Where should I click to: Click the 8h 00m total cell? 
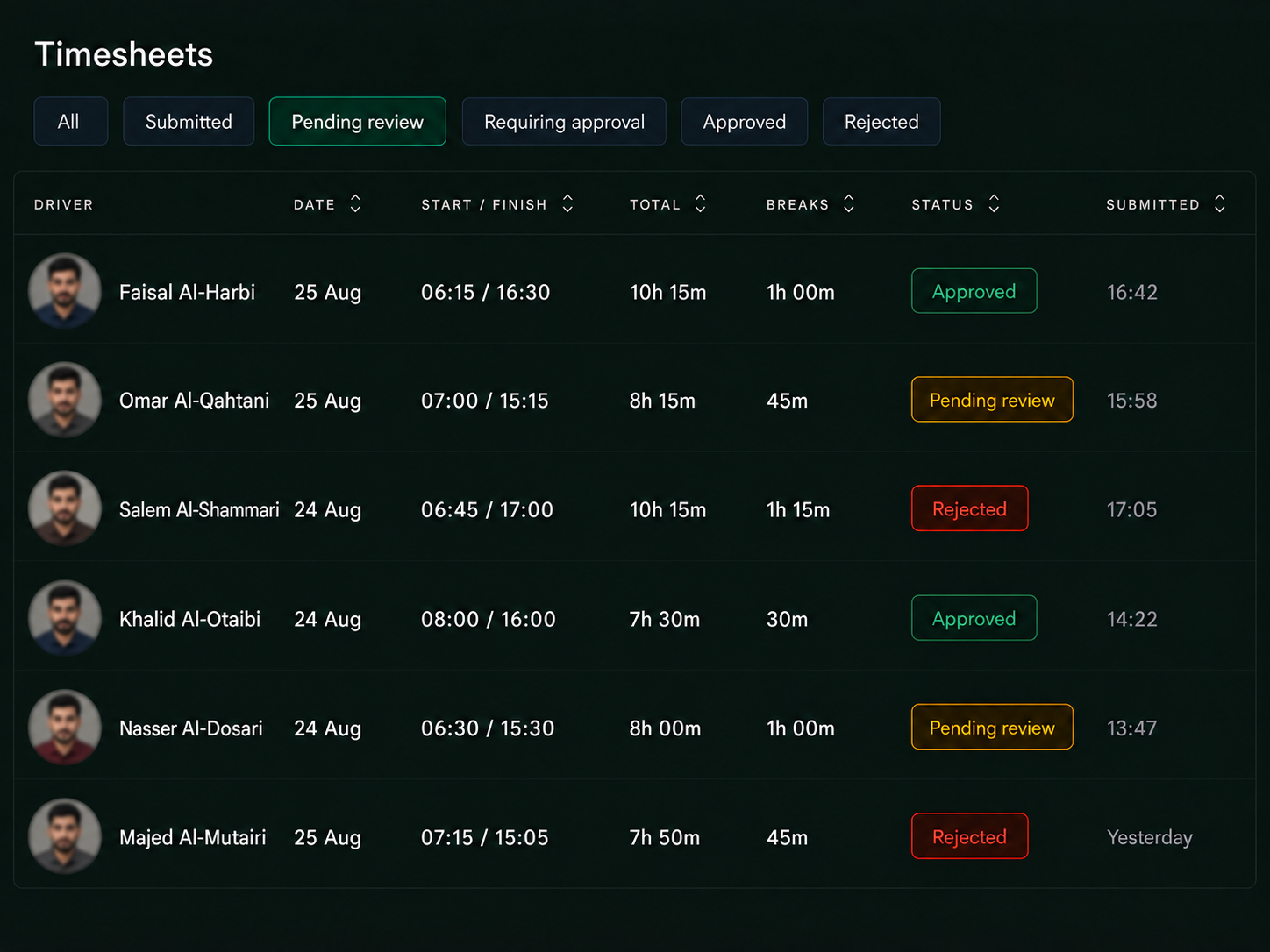pyautogui.click(x=665, y=728)
